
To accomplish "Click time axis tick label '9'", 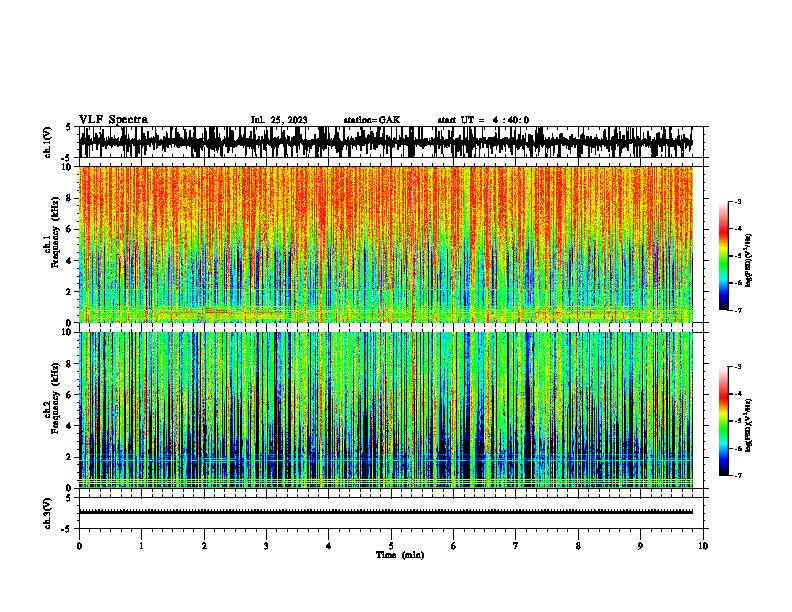I will pyautogui.click(x=640, y=546).
